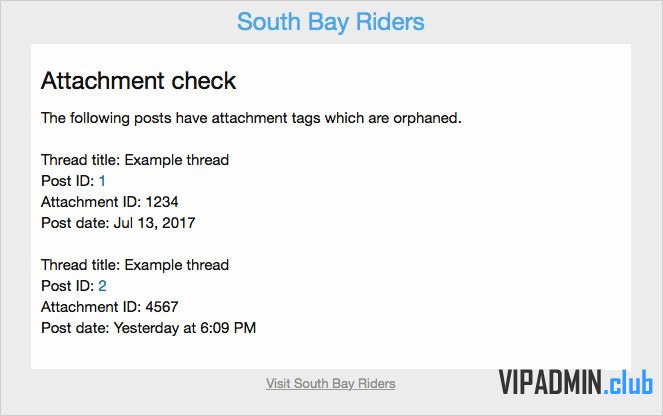Click the Post date: Jul 13, 2017 line
The height and width of the screenshot is (416, 663).
pos(118,223)
